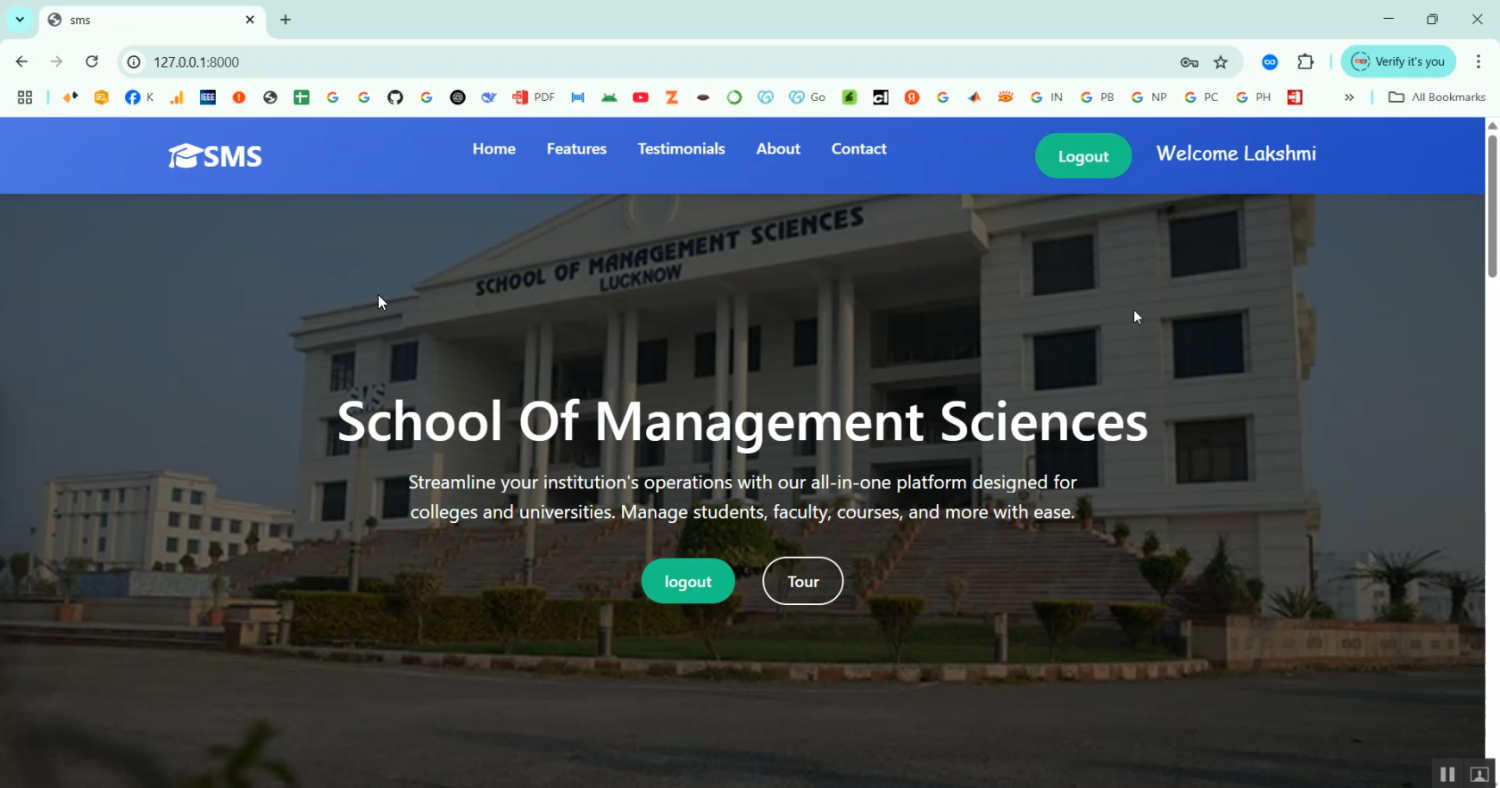The height and width of the screenshot is (788, 1500).
Task: Click the vertical page scrollbar thumb
Action: click(1492, 205)
